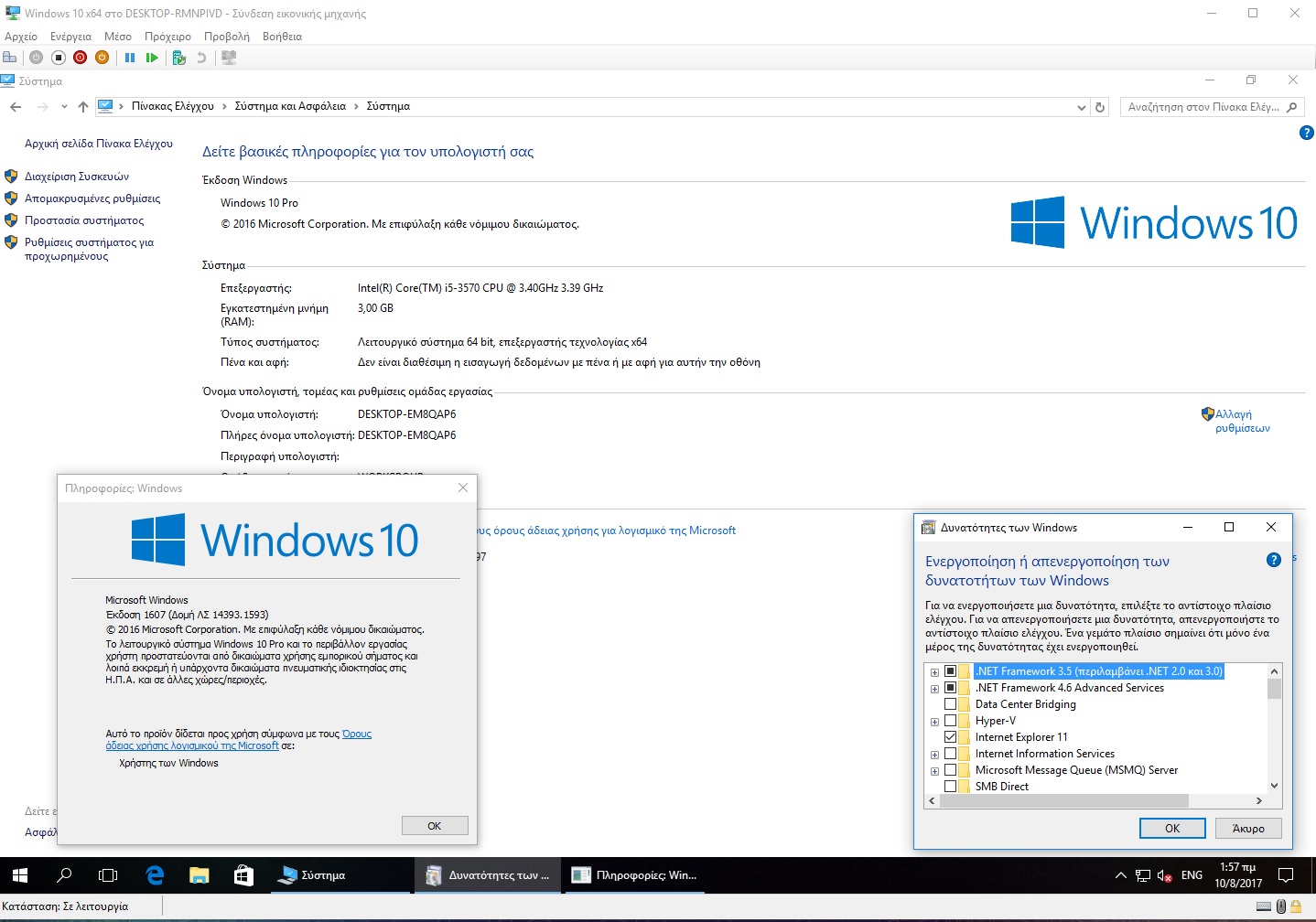Open the Αρχείο menu
Image resolution: width=1316 pixels, height=922 pixels.
pos(21,37)
